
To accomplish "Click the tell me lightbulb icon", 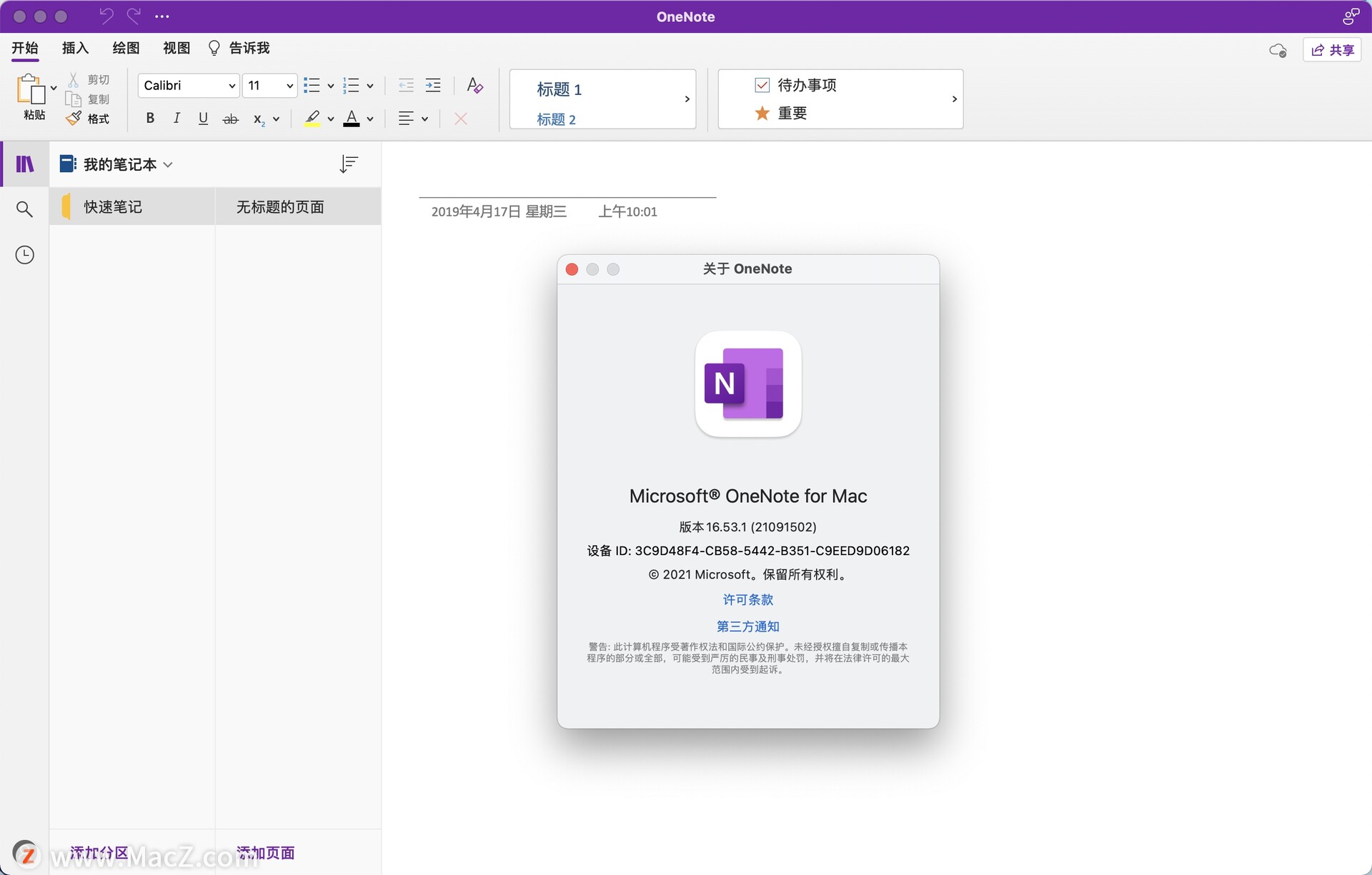I will pyautogui.click(x=214, y=48).
